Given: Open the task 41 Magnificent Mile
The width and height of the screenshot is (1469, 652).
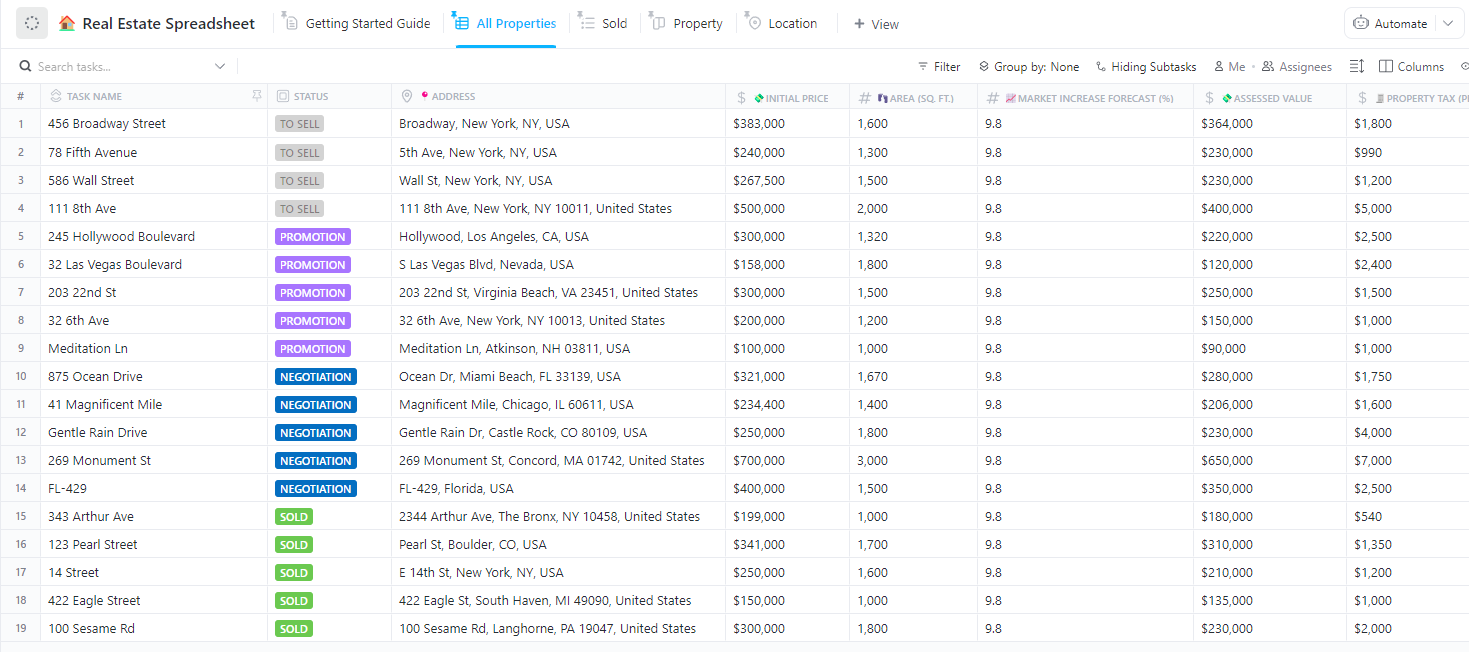Looking at the screenshot, I should (105, 404).
